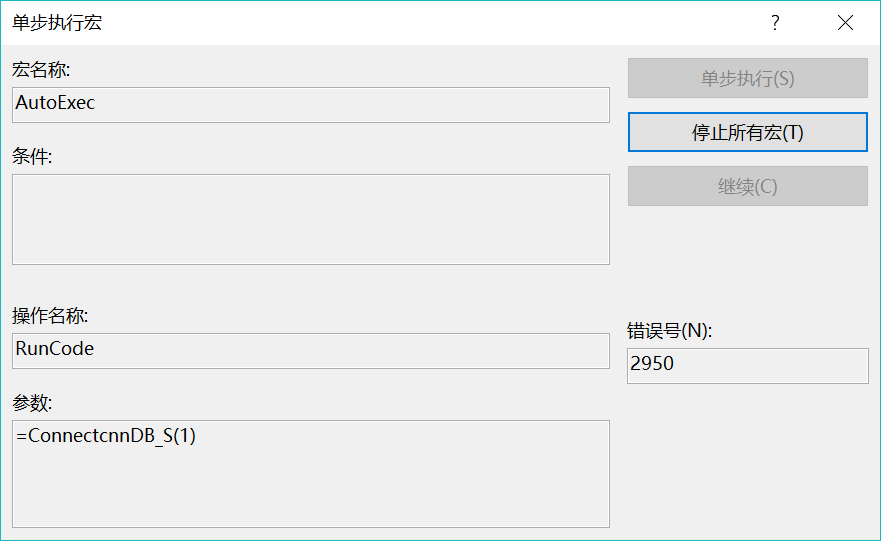Click the 单步执行宏 title bar text
Screen dimensions: 881x541
click(57, 23)
